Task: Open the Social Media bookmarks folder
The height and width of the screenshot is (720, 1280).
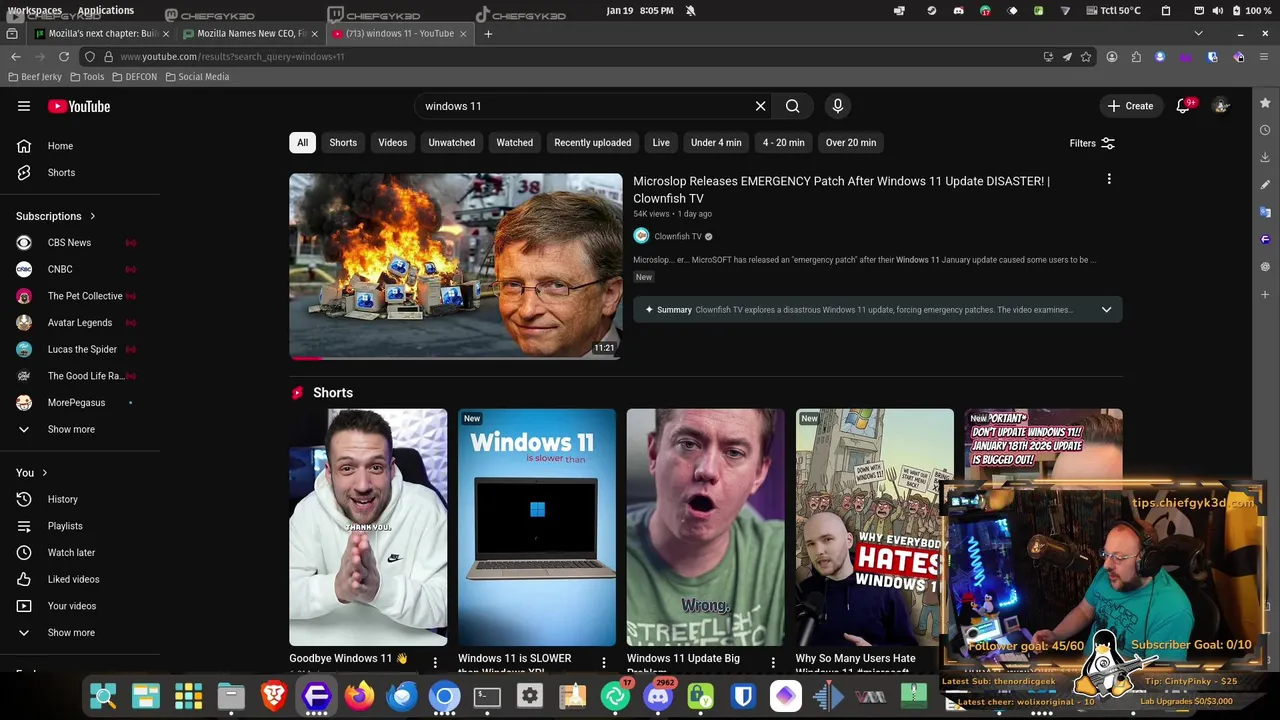Action: (x=197, y=77)
